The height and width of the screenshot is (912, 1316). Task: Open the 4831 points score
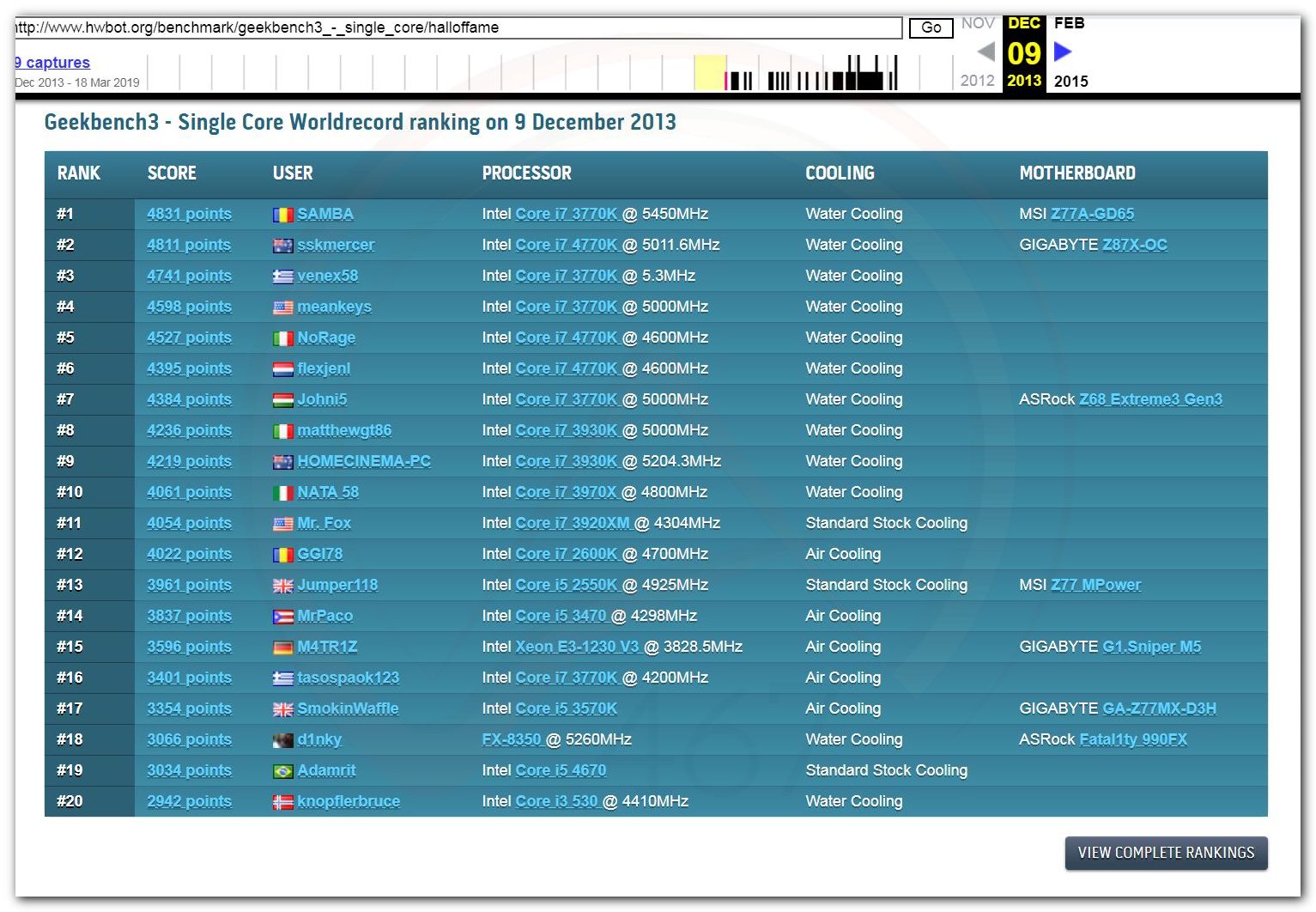coord(189,214)
